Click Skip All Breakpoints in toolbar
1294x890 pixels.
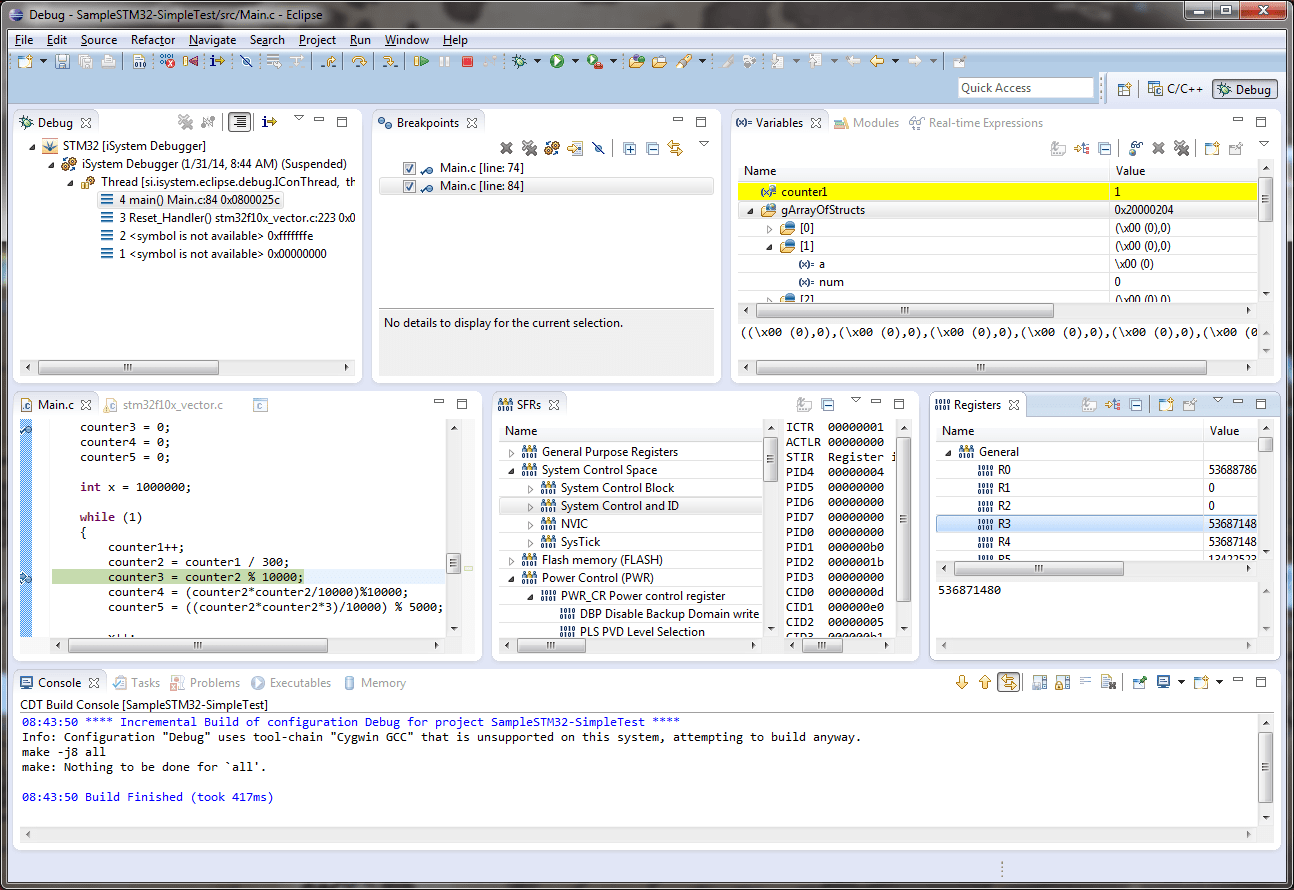pos(245,62)
